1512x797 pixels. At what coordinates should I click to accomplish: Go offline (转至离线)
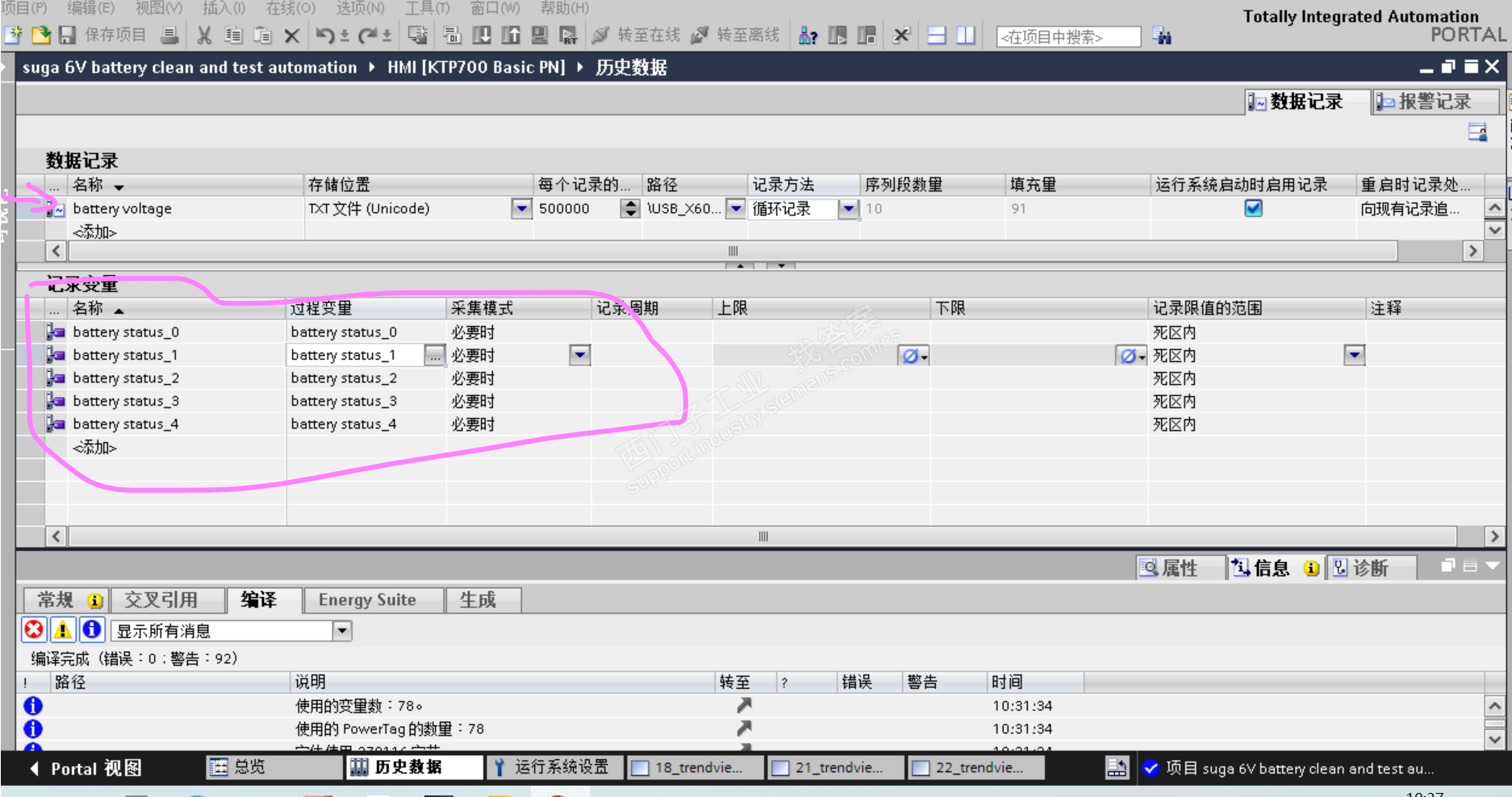[x=736, y=35]
